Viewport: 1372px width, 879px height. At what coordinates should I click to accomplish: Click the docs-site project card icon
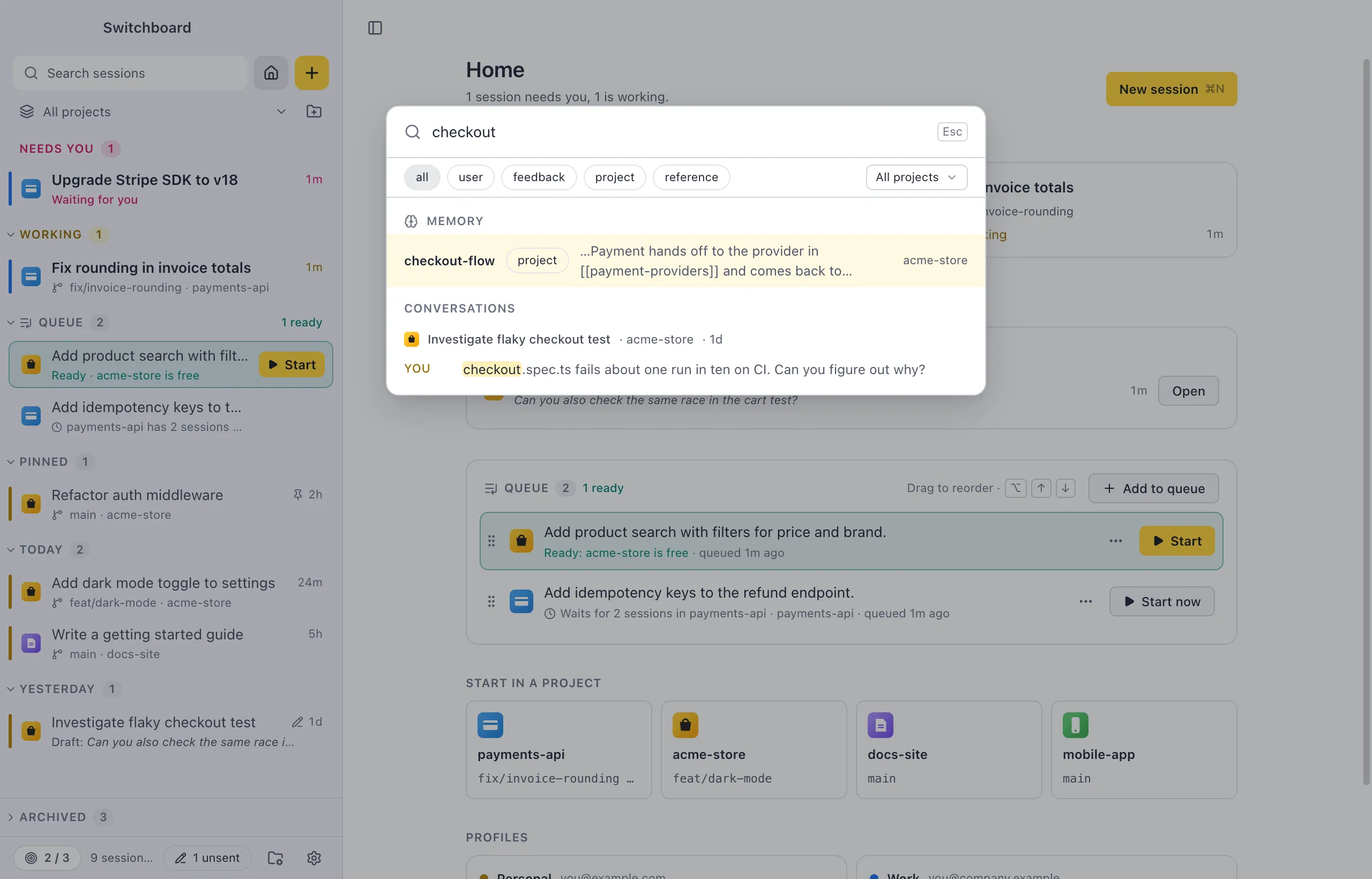[x=880, y=726]
